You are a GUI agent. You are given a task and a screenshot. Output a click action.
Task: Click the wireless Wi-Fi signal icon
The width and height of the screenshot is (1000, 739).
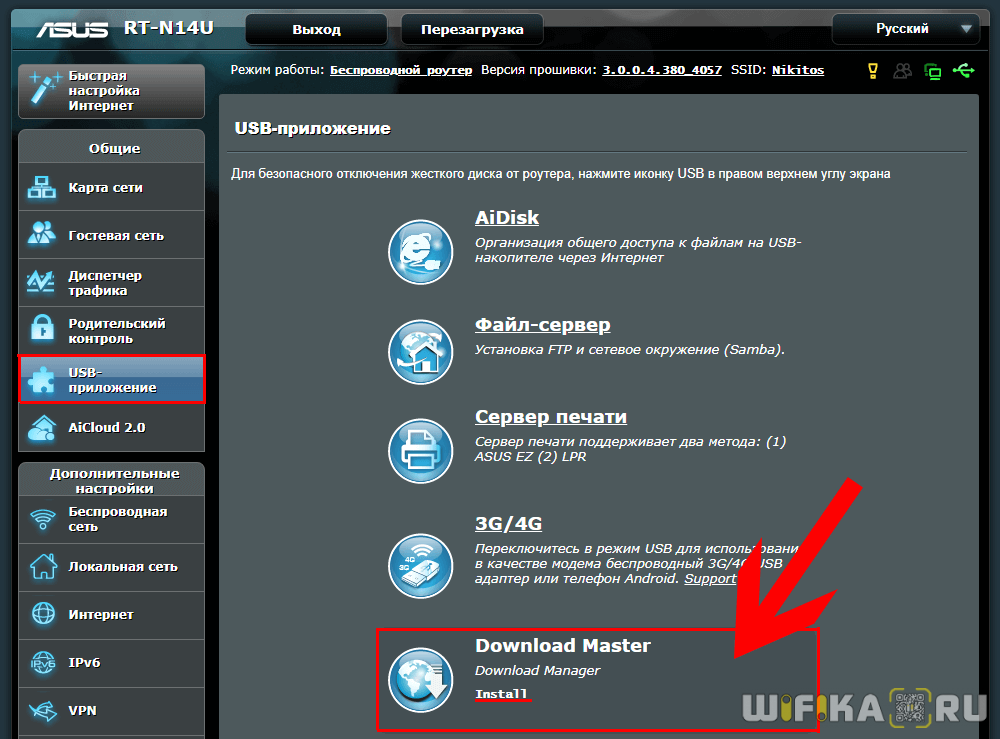point(43,519)
